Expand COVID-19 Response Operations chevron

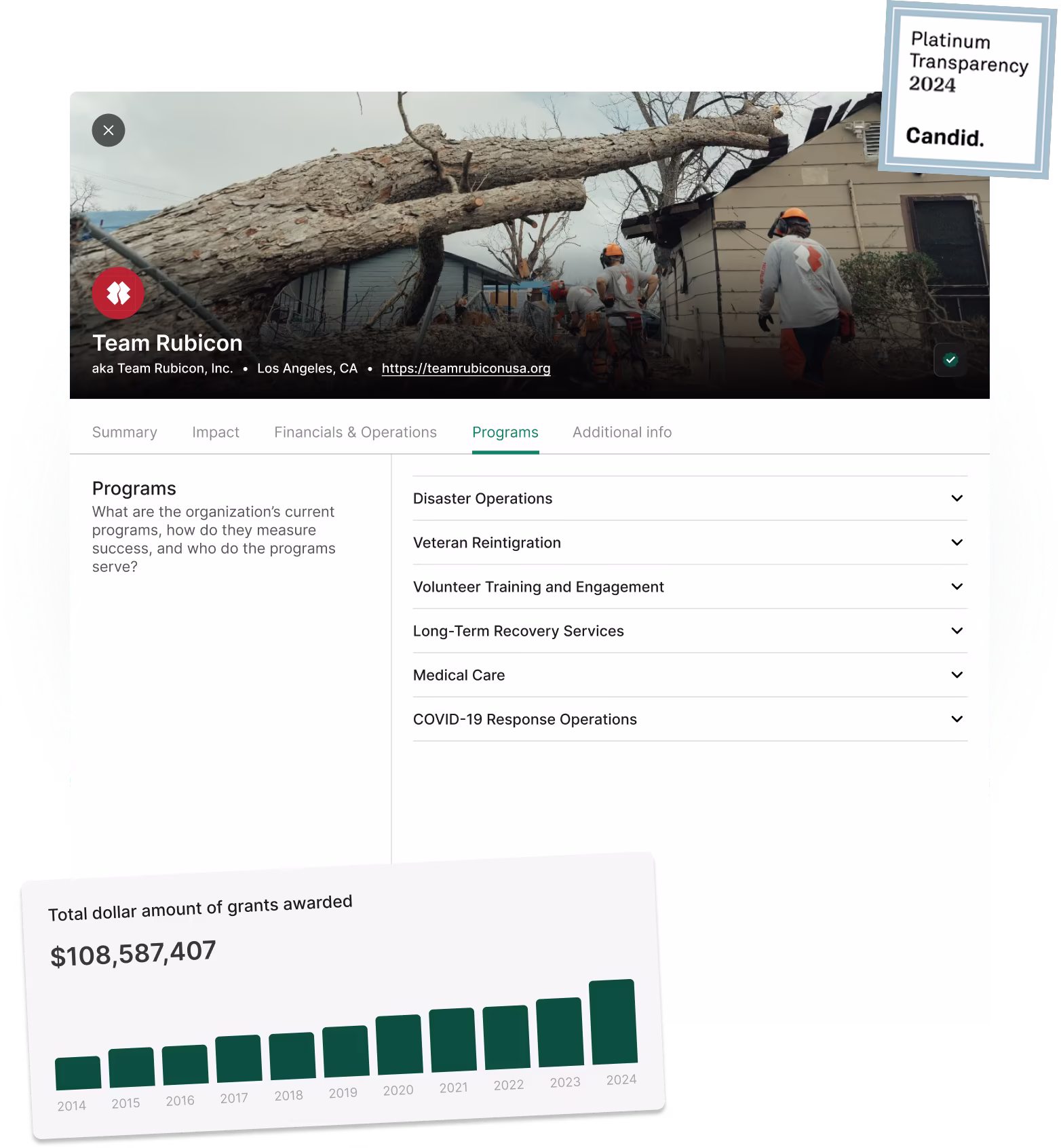click(957, 719)
